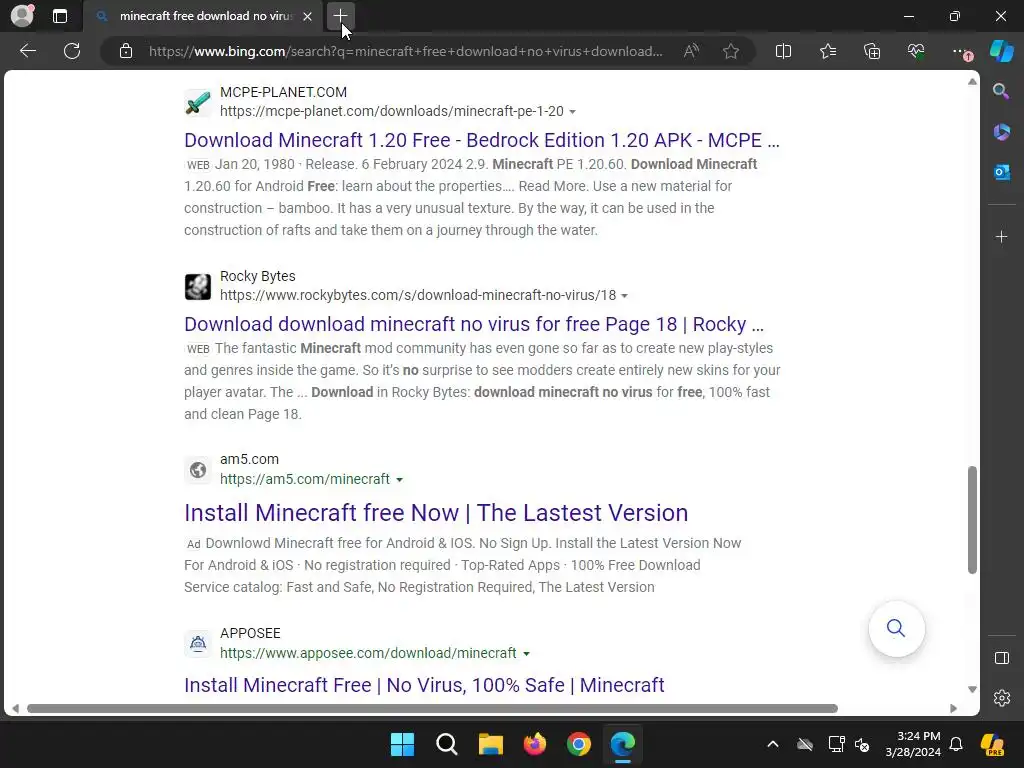Open Collections panel
Viewport: 1024px width, 768px height.
tap(872, 51)
